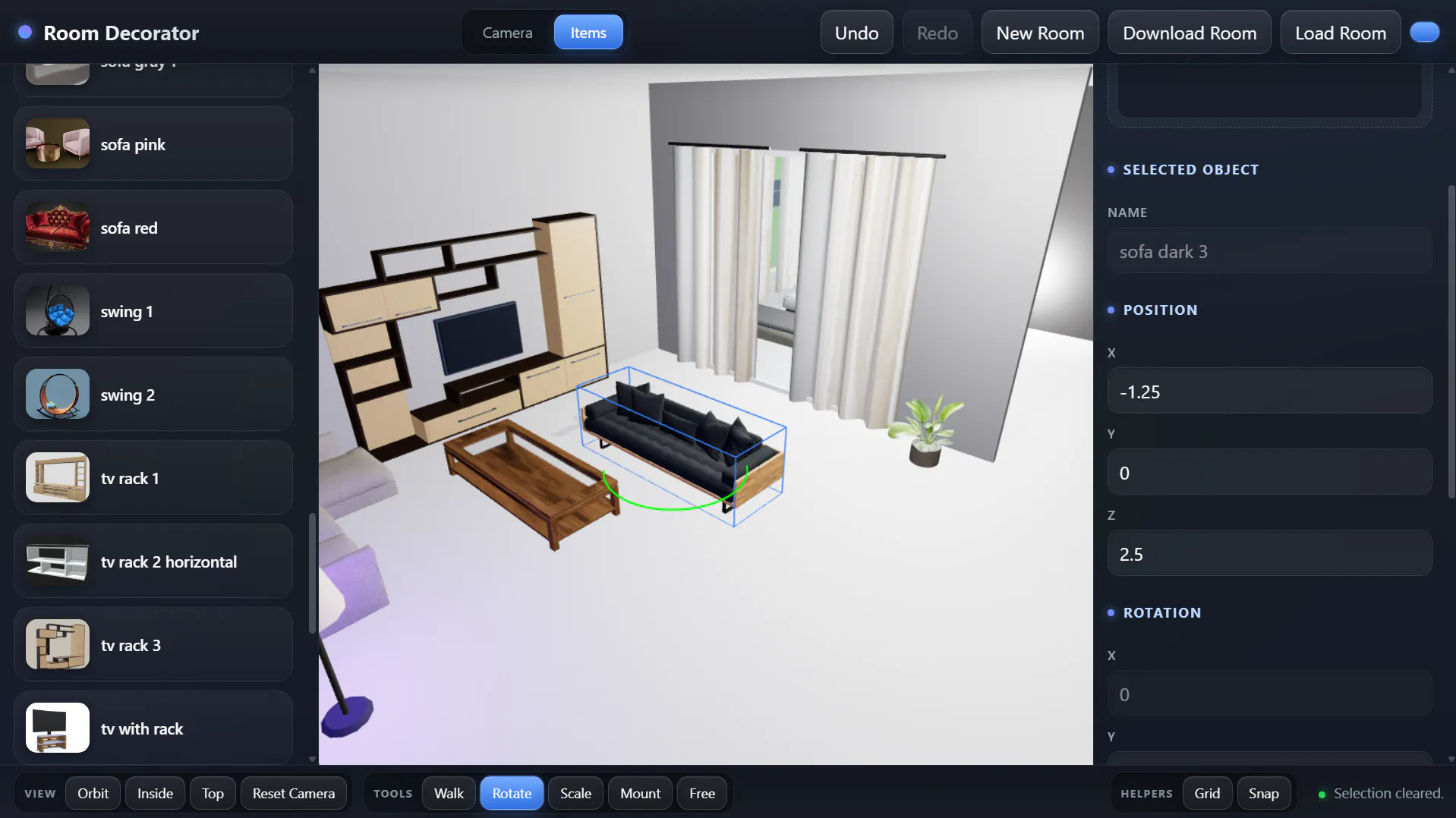Viewport: 1456px width, 818px height.
Task: Select the potted plant in the room
Action: (x=926, y=431)
